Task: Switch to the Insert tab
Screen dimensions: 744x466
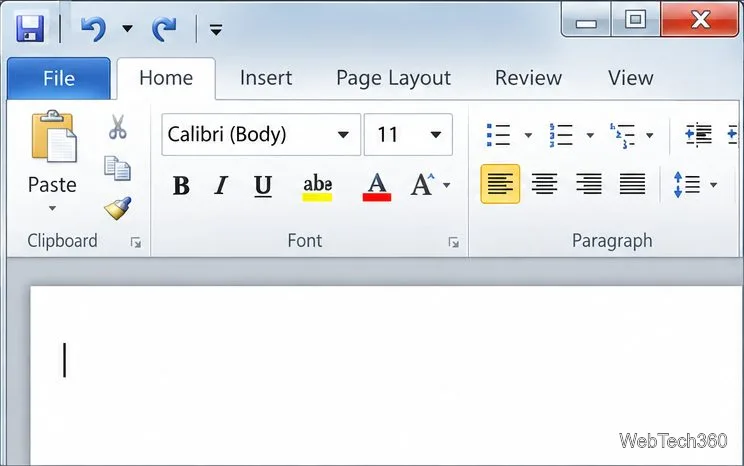Action: tap(266, 78)
